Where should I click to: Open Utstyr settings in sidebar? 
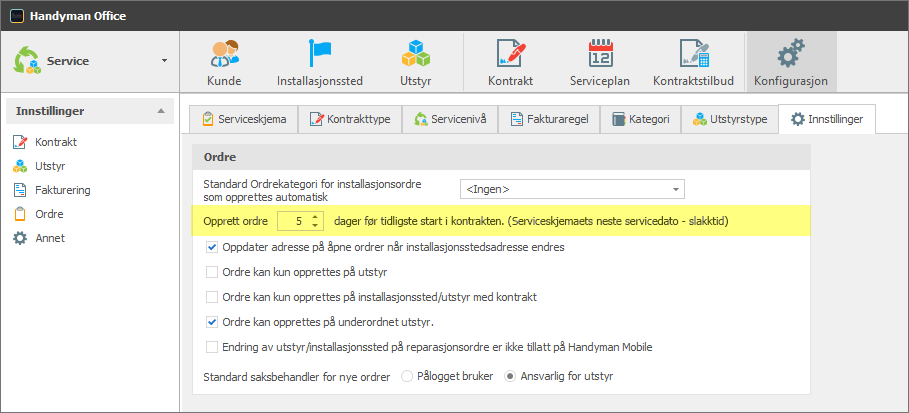tap(50, 166)
